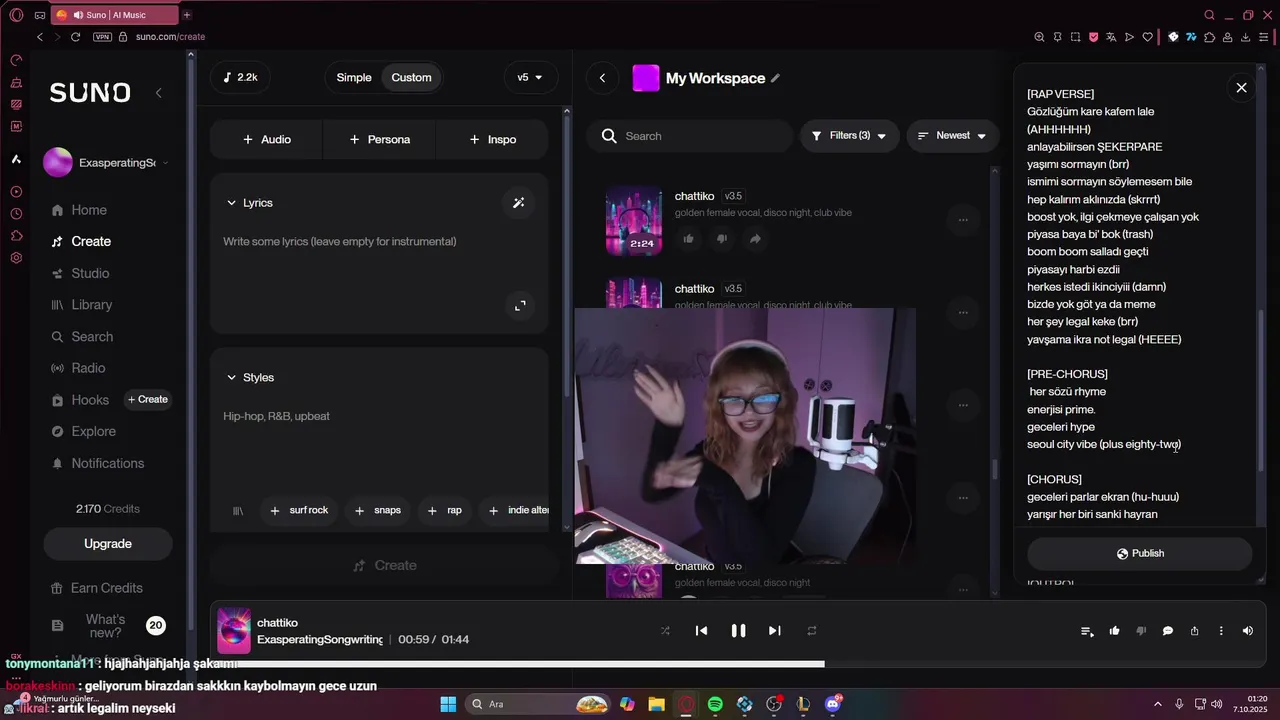Open the Hooks page
The image size is (1280, 720).
[x=80, y=400]
